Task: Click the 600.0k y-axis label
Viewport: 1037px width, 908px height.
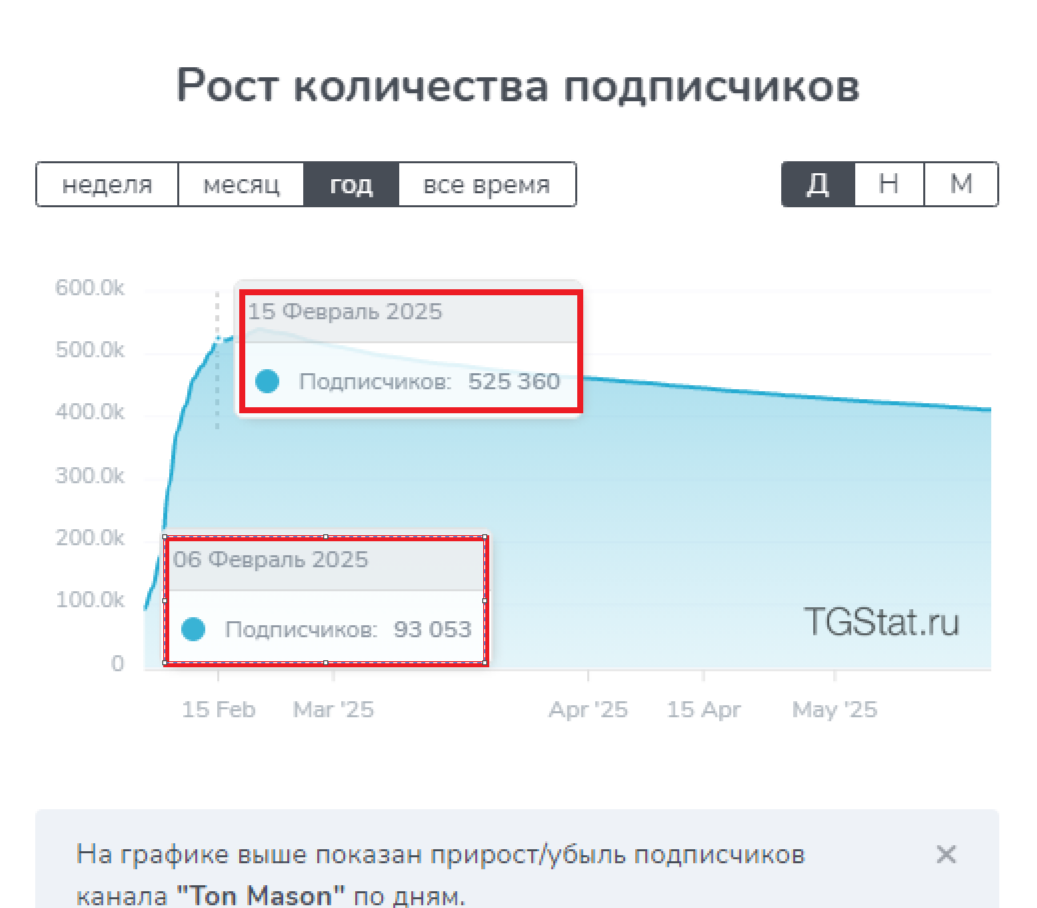Action: 89,288
